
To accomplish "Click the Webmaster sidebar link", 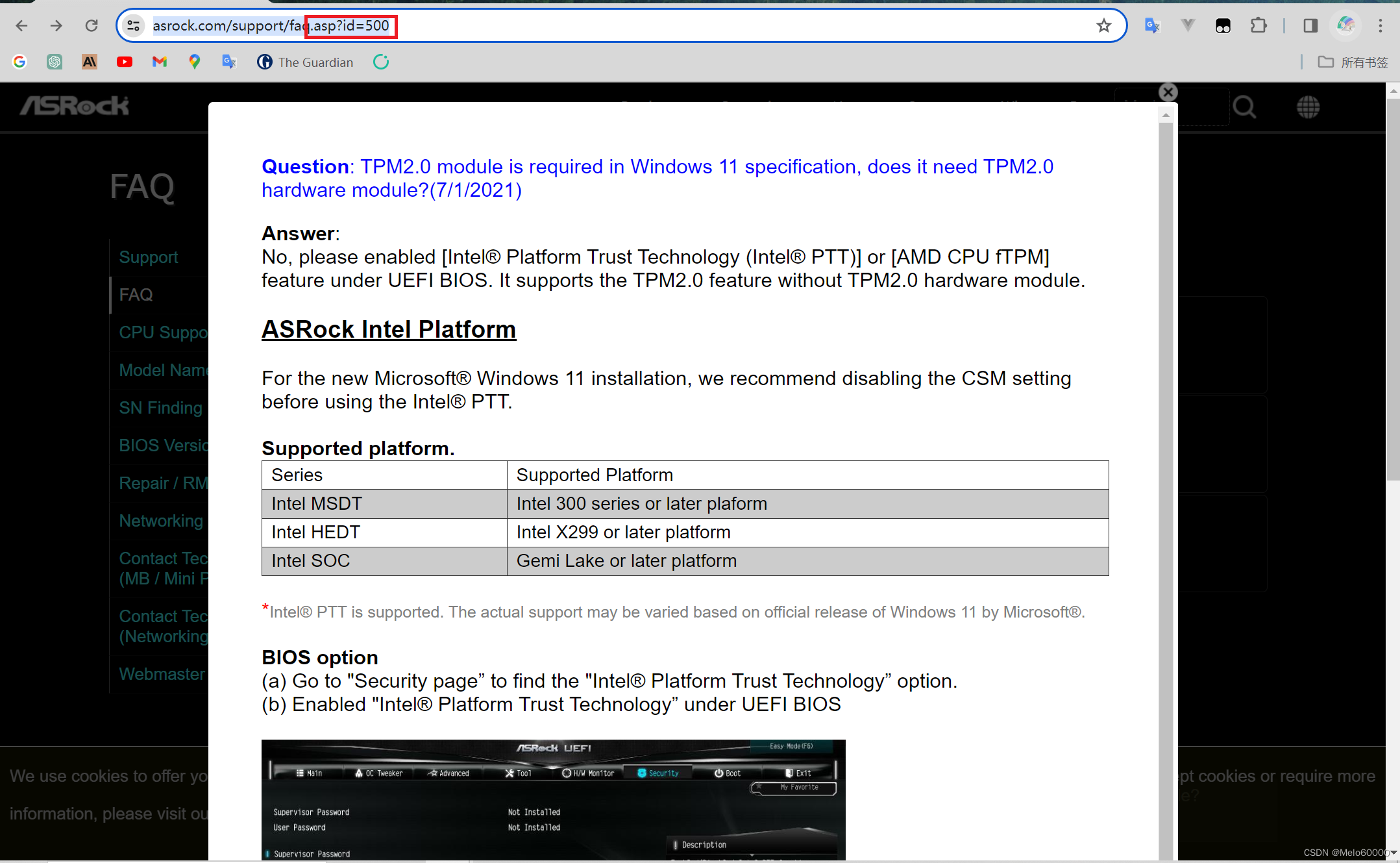I will click(x=162, y=674).
